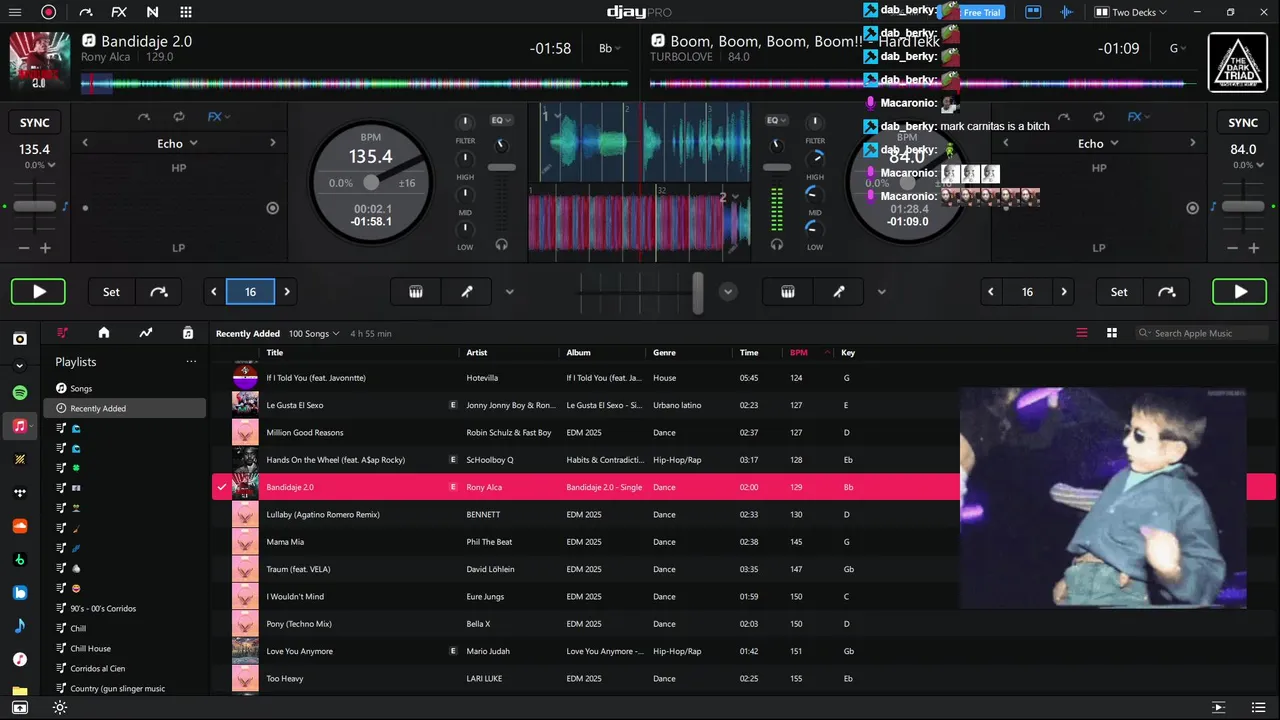This screenshot has height=720, width=1280.
Task: Toggle left deck headphone pre-cue
Action: click(x=501, y=244)
